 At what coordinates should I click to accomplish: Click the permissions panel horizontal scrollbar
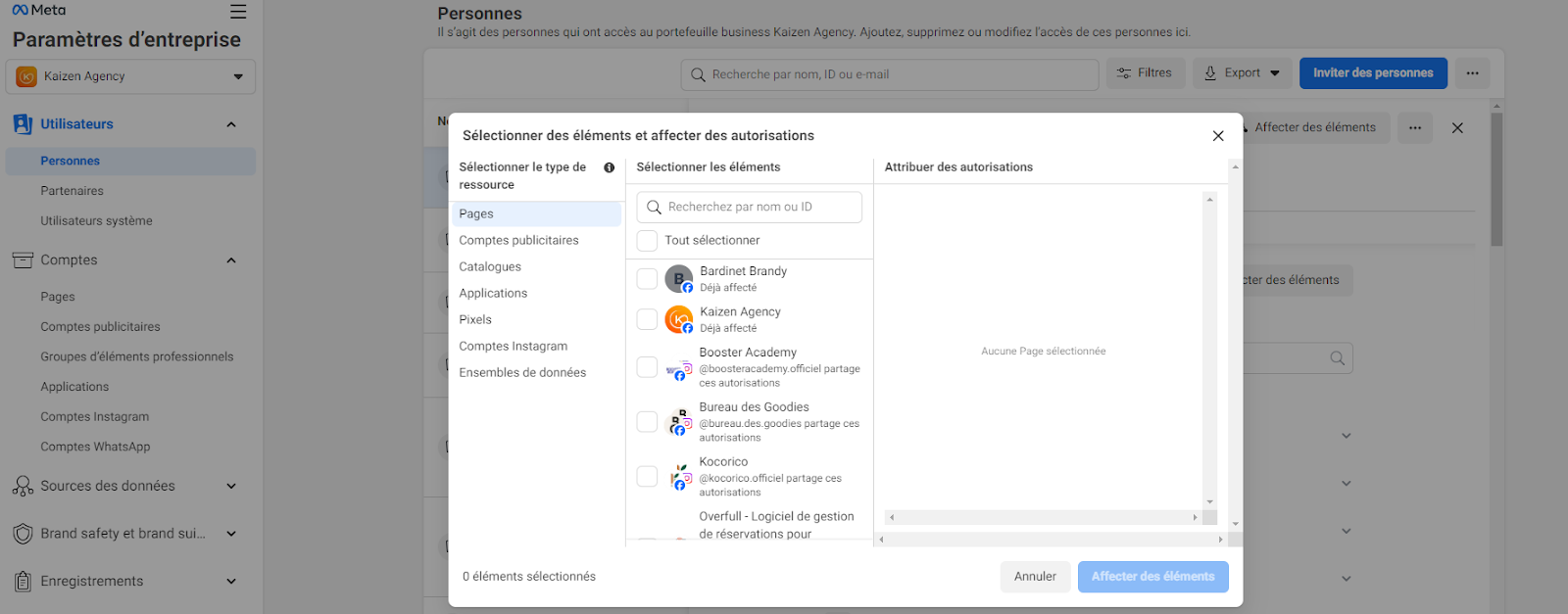click(x=1043, y=517)
